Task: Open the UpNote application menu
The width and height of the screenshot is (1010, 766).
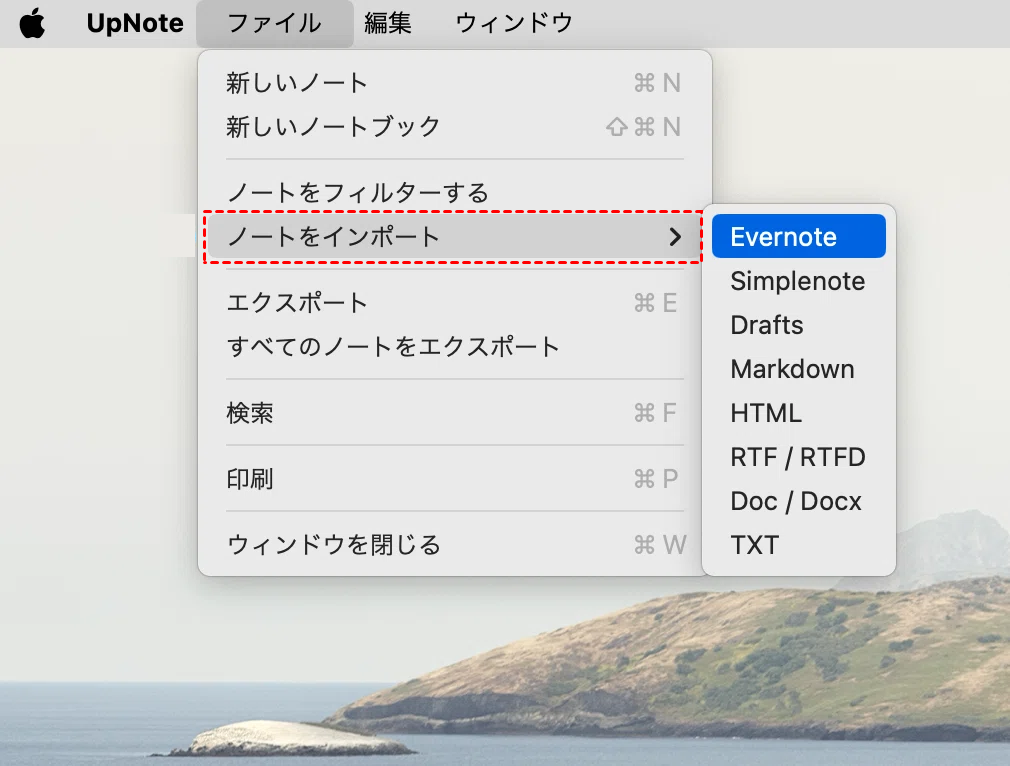Action: (x=135, y=23)
